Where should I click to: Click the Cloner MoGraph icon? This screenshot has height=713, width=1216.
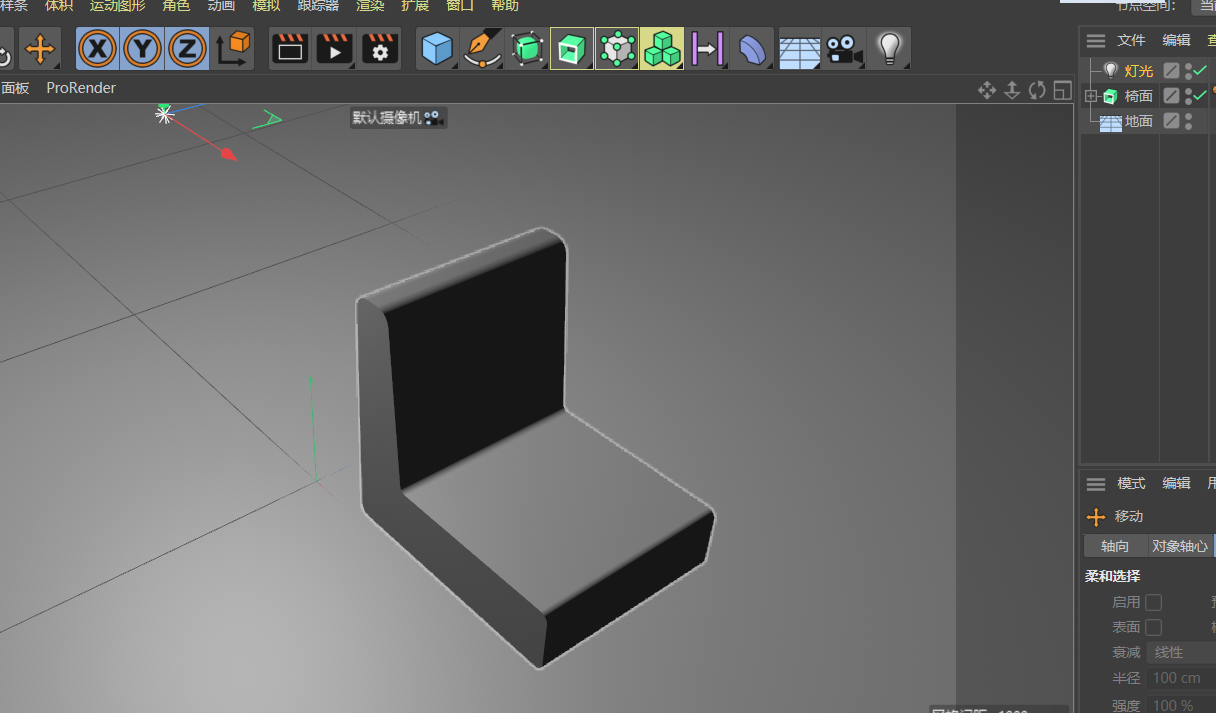tap(661, 48)
